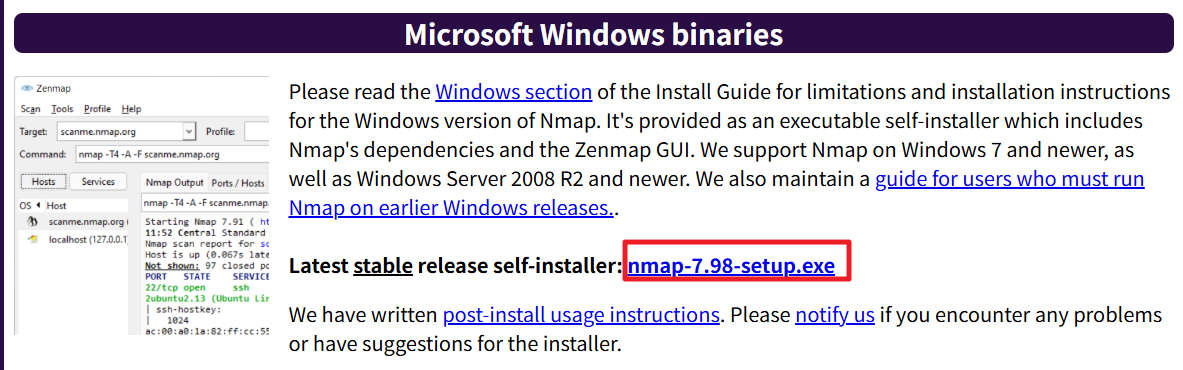Image resolution: width=1183 pixels, height=370 pixels.
Task: Click the OS column sort arrow
Action: (x=38, y=205)
